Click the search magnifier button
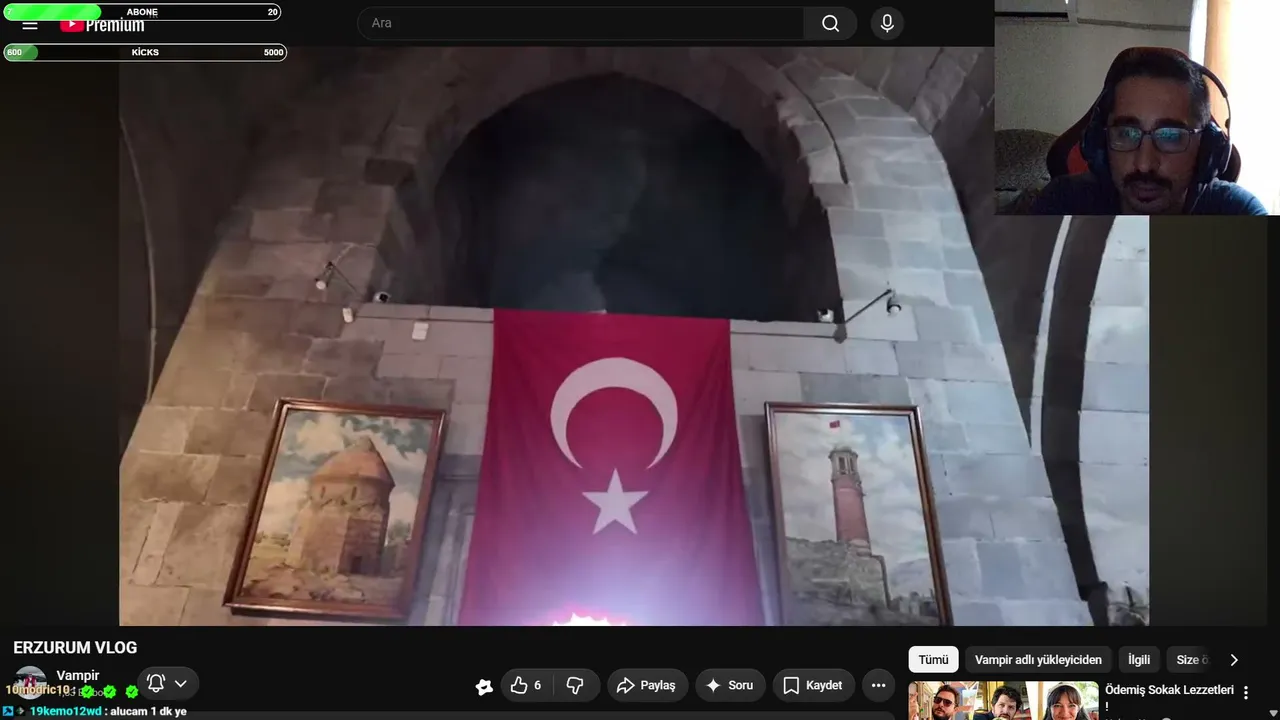This screenshot has width=1280, height=720. (x=830, y=23)
